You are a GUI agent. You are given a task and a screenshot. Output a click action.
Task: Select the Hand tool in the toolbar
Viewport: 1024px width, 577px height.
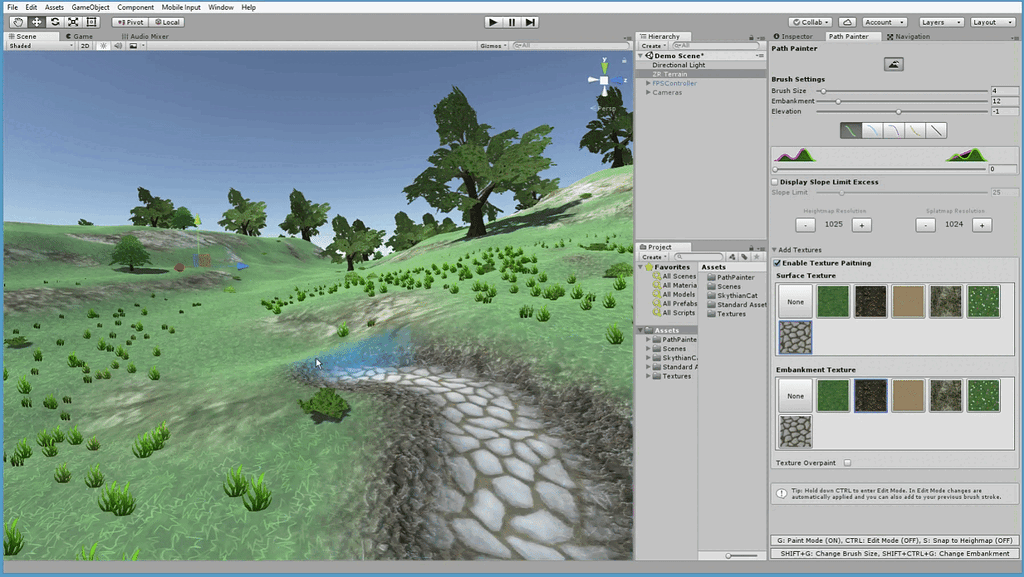point(19,21)
